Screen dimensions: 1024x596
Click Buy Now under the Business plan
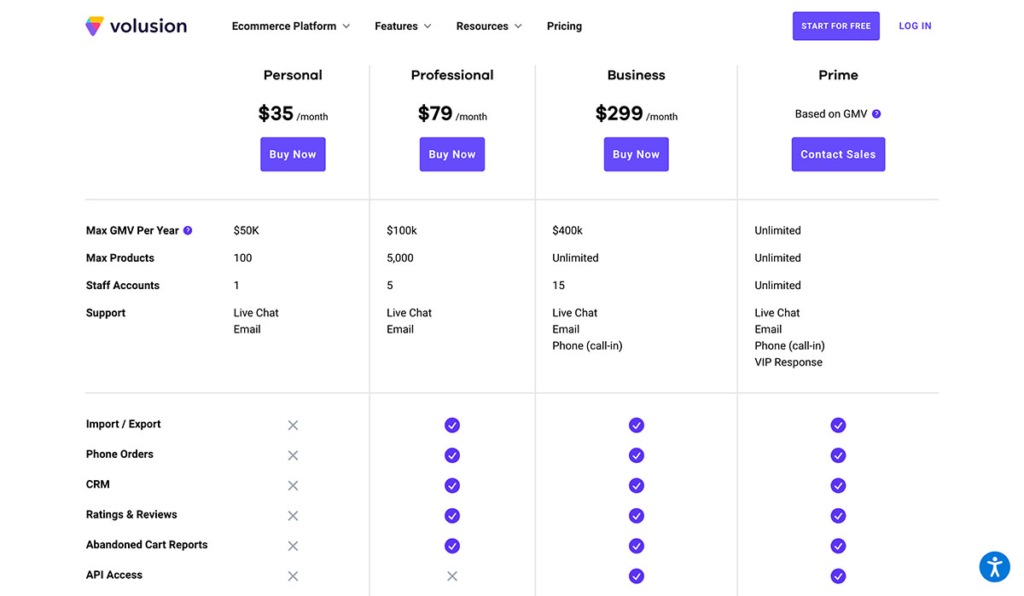click(636, 154)
